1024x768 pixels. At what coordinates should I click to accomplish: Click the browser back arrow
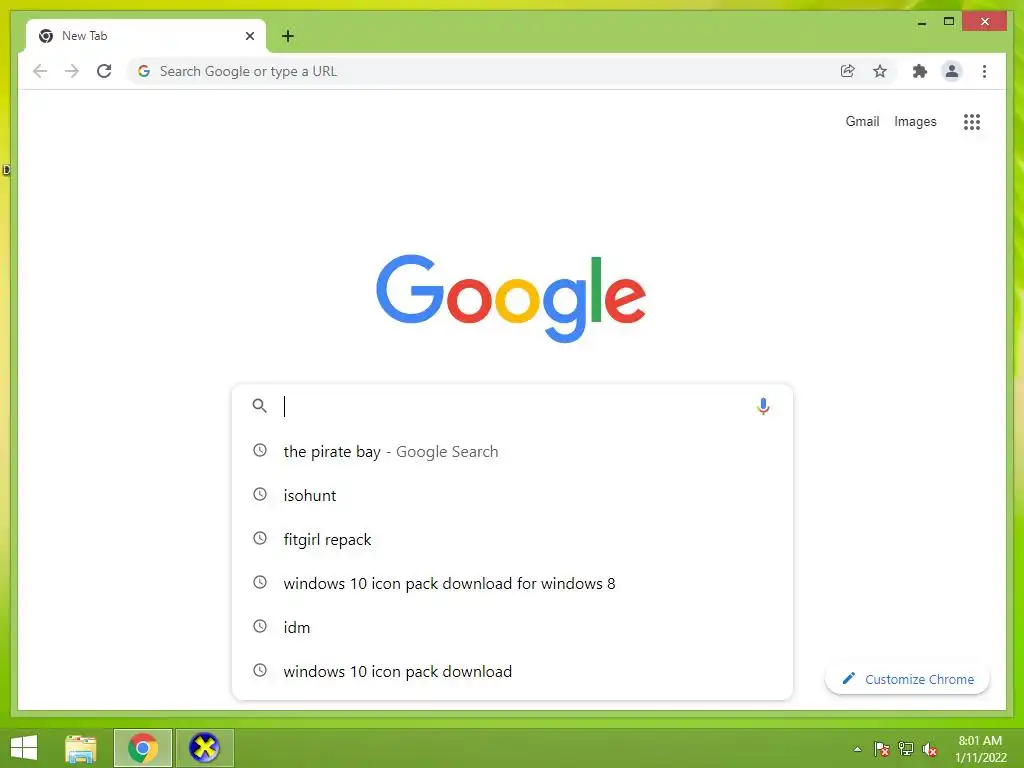[40, 71]
